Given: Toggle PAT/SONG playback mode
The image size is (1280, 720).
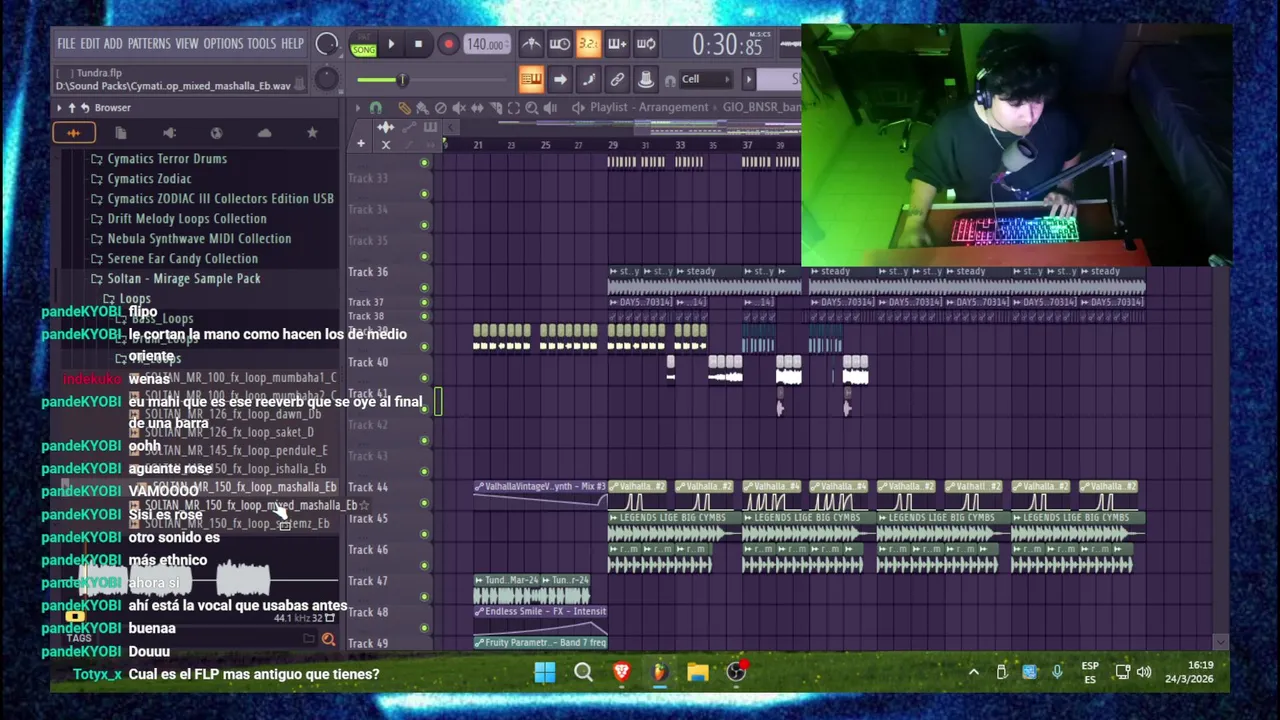Looking at the screenshot, I should pyautogui.click(x=363, y=44).
